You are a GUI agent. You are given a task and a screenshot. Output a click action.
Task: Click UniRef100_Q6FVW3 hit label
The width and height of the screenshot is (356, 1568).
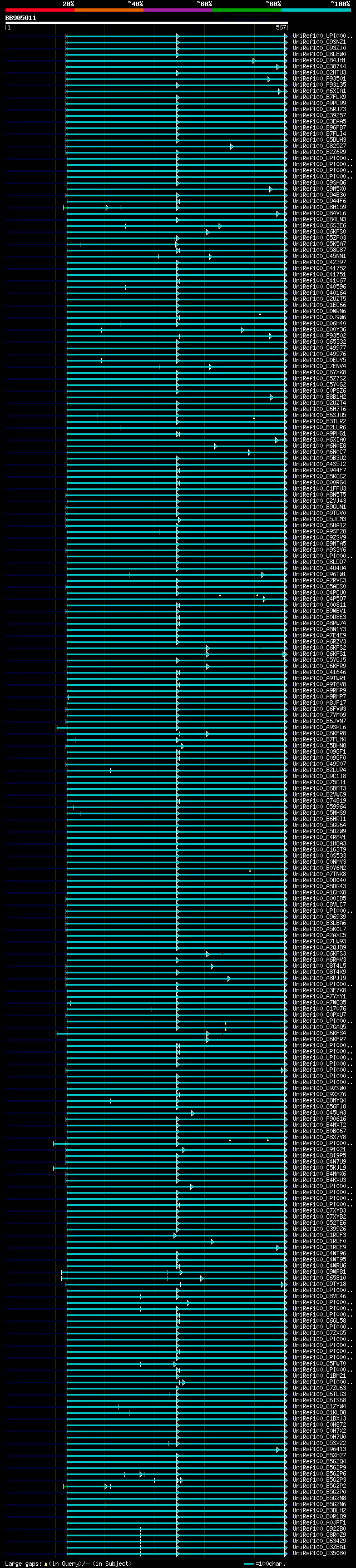(319, 709)
